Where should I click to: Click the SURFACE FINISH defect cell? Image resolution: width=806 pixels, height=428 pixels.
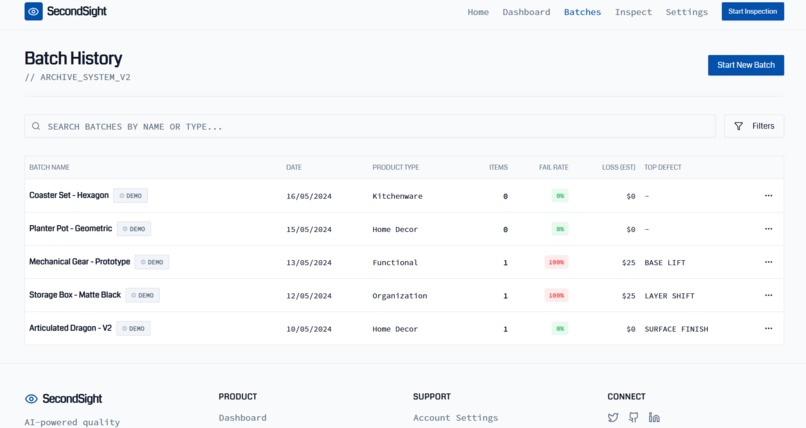(676, 329)
